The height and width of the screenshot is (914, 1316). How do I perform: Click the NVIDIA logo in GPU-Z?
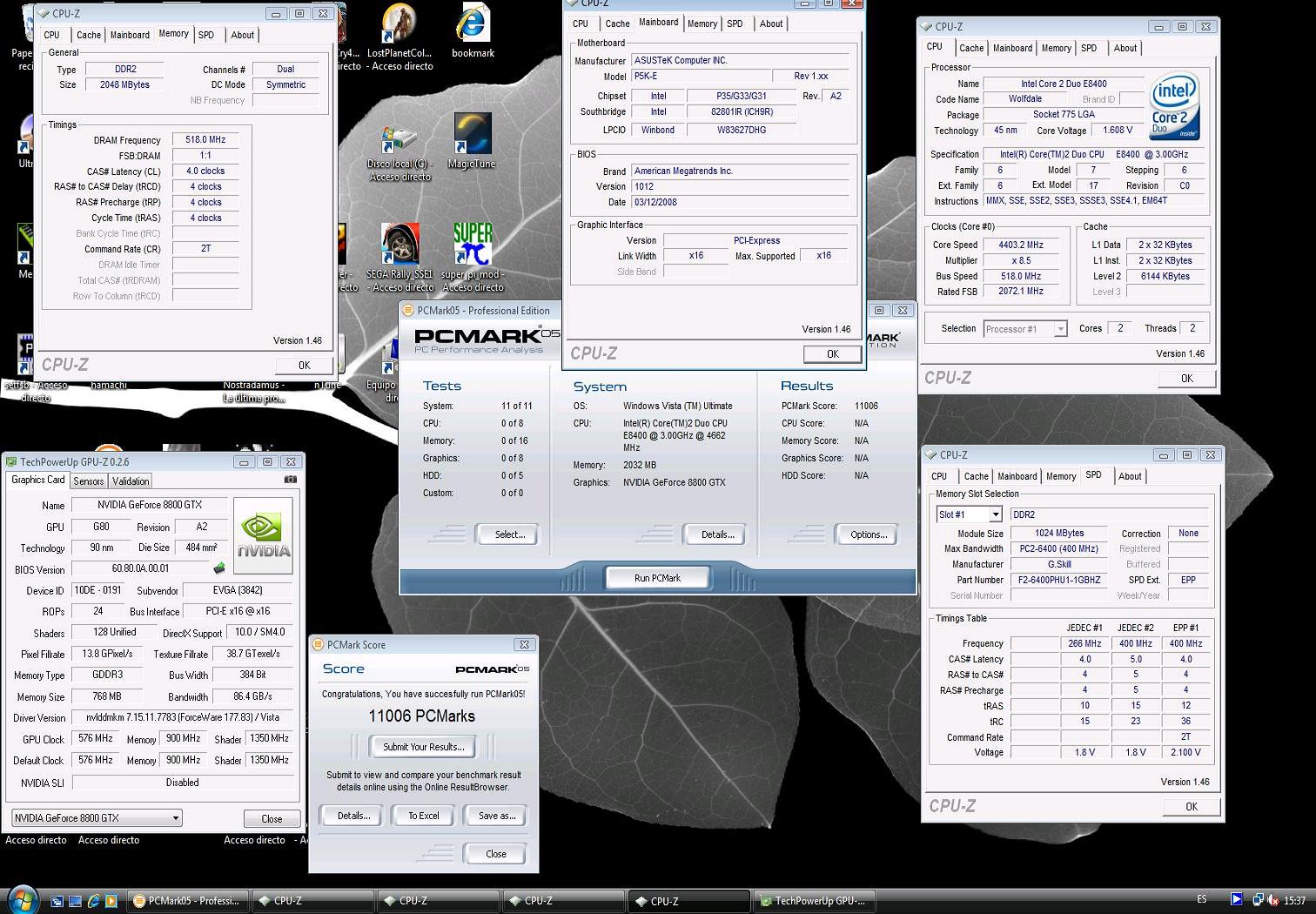(264, 535)
